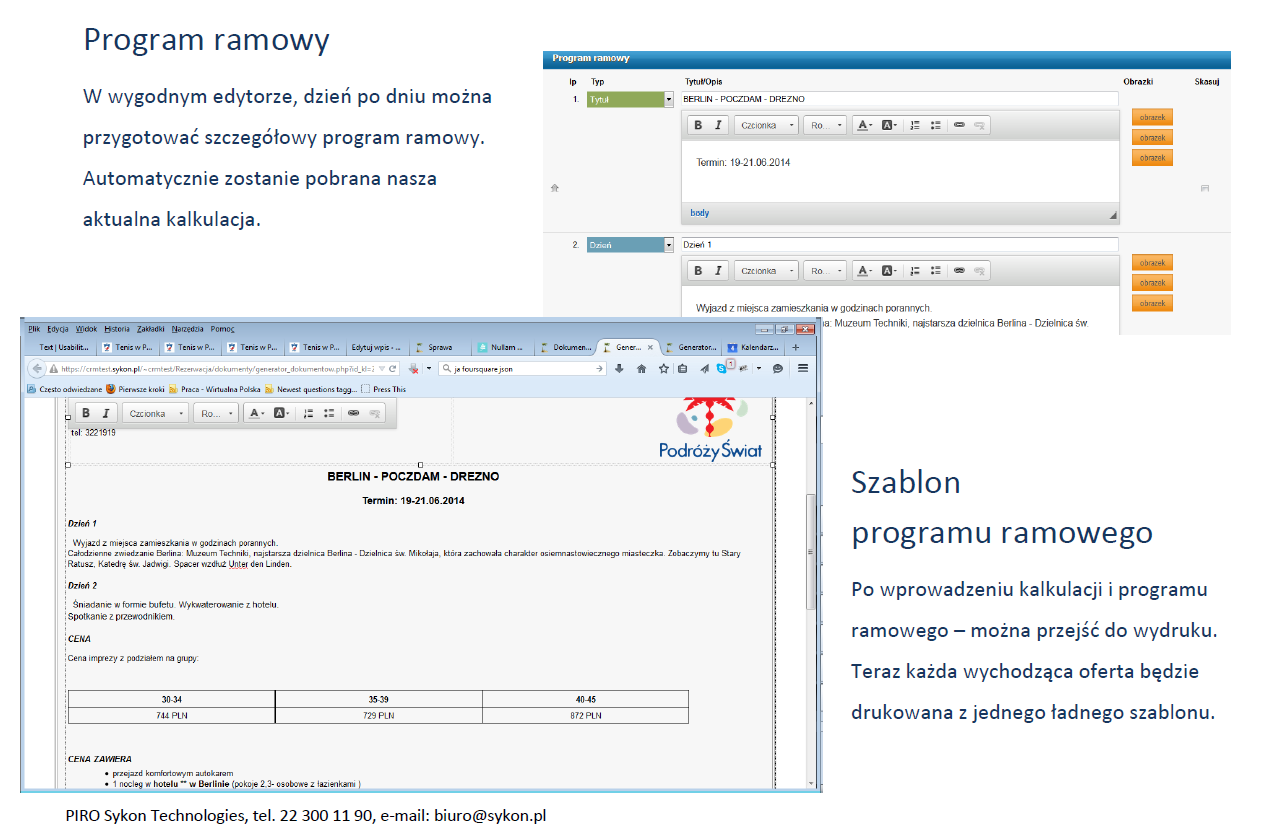The width and height of the screenshot is (1272, 836).
Task: Click the Dzień 1 title field
Action: (x=900, y=244)
